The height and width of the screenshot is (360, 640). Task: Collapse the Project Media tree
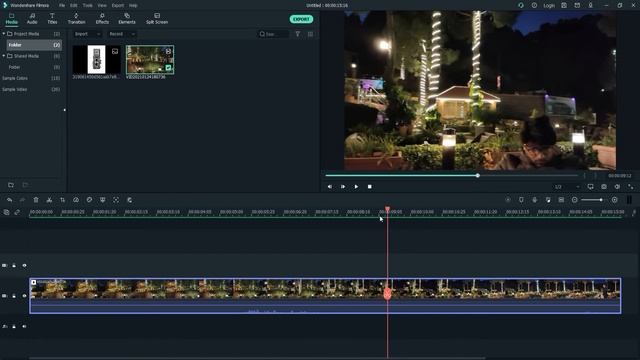pyautogui.click(x=4, y=33)
